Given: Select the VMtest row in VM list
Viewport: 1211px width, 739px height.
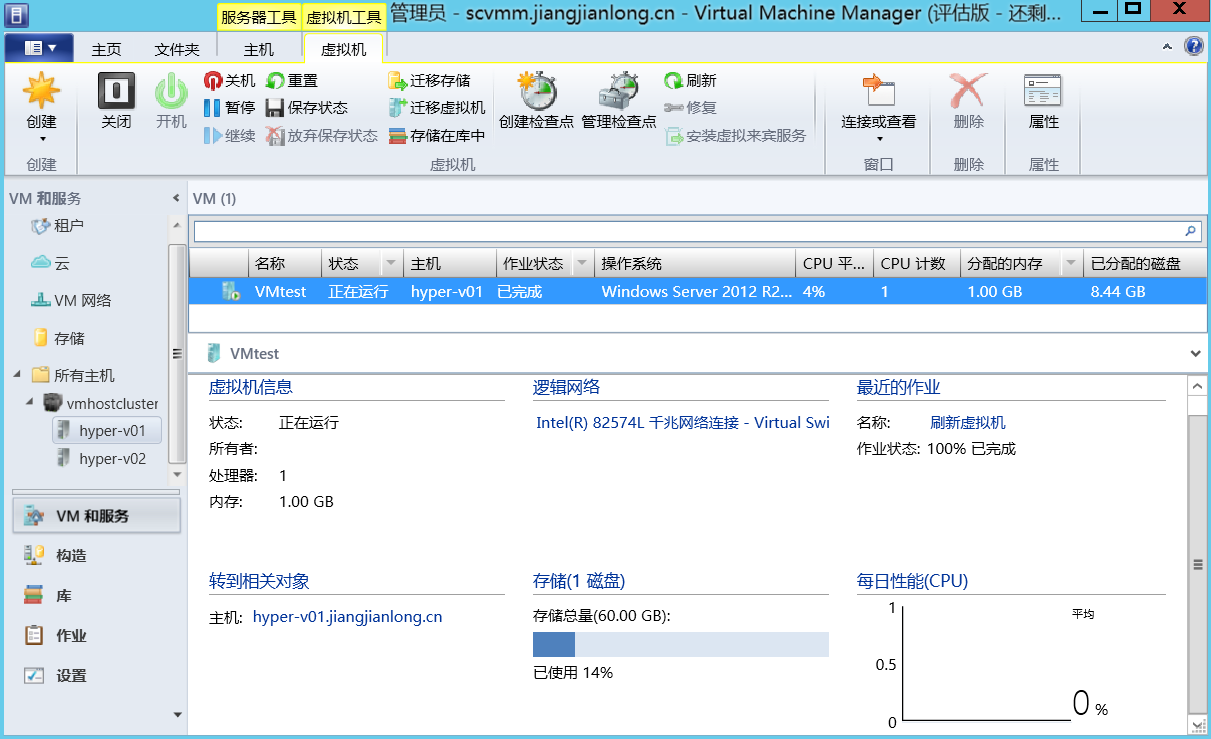Looking at the screenshot, I should pos(697,292).
